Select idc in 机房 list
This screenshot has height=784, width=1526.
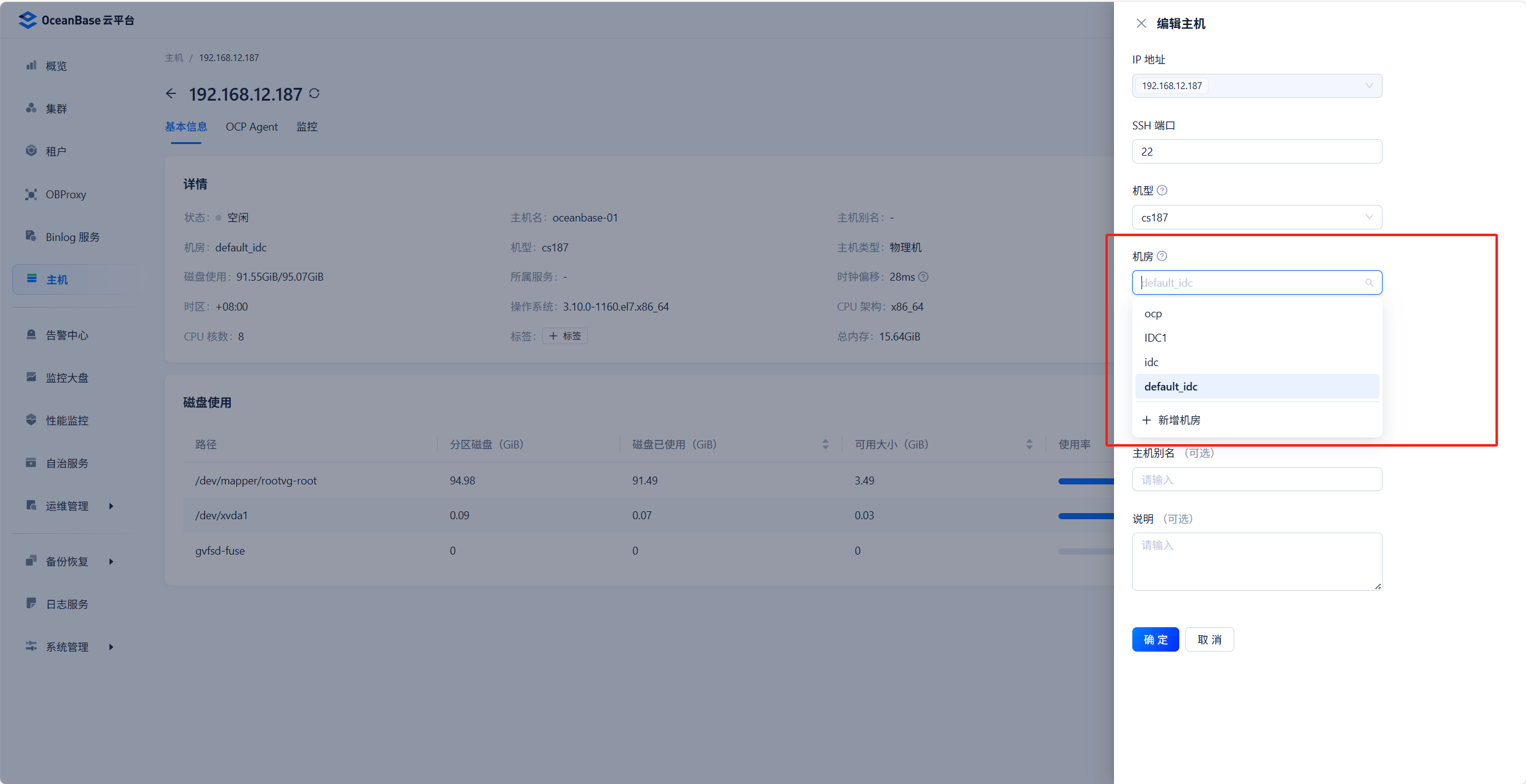(x=1257, y=362)
